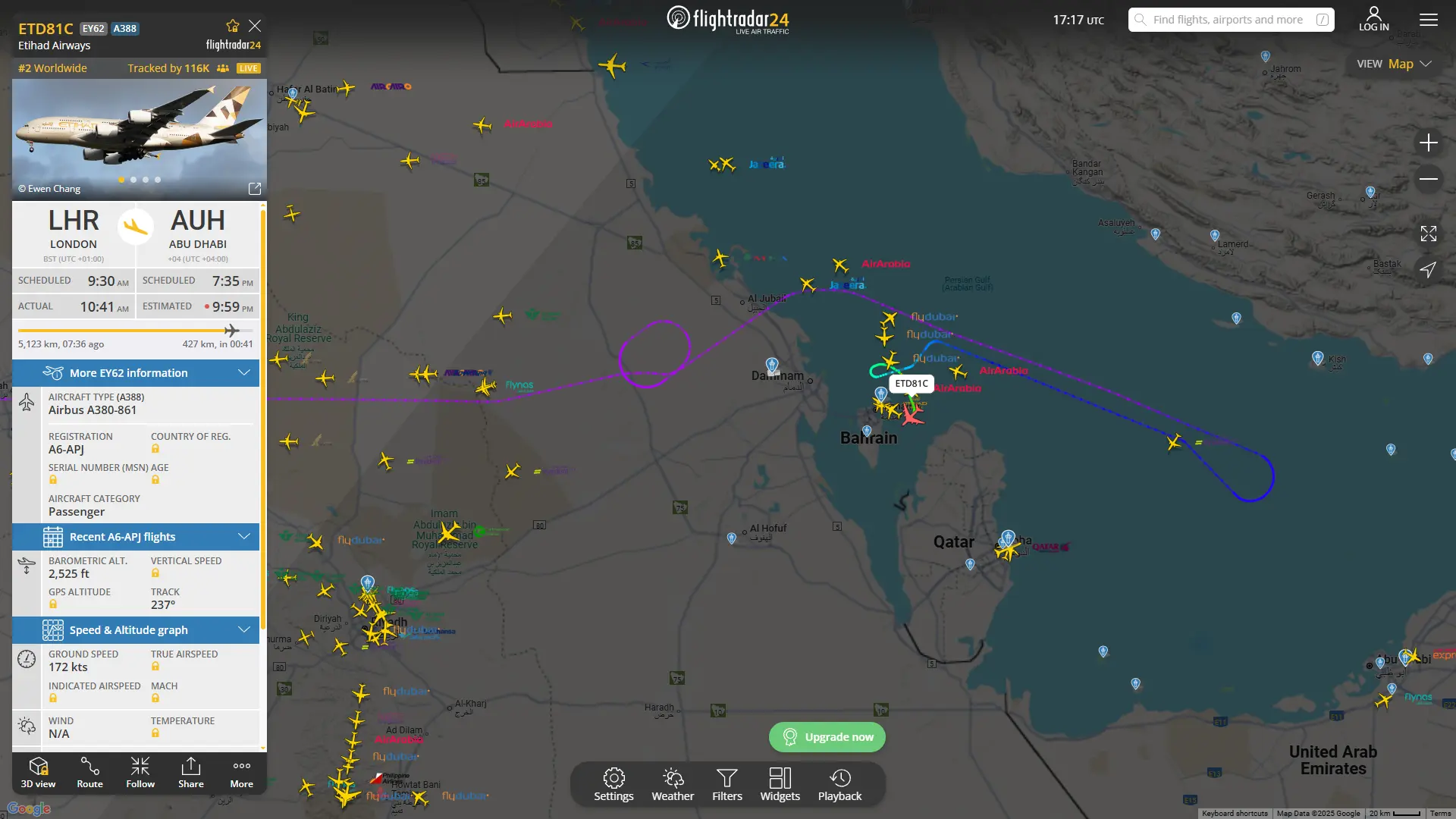Open the VIEW Map dropdown
Screen dimensions: 1456x819
click(x=1394, y=64)
